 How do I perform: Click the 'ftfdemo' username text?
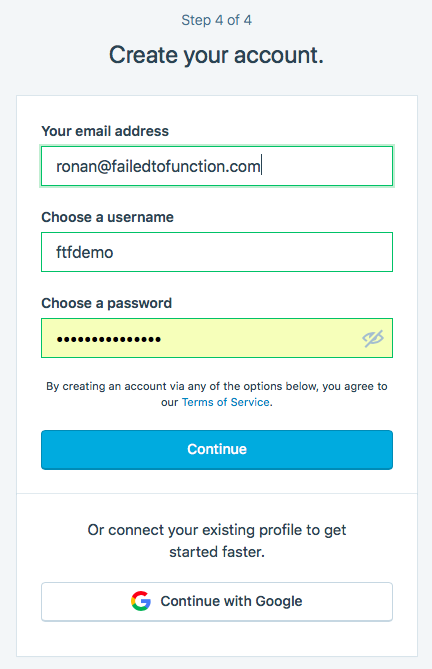click(84, 252)
